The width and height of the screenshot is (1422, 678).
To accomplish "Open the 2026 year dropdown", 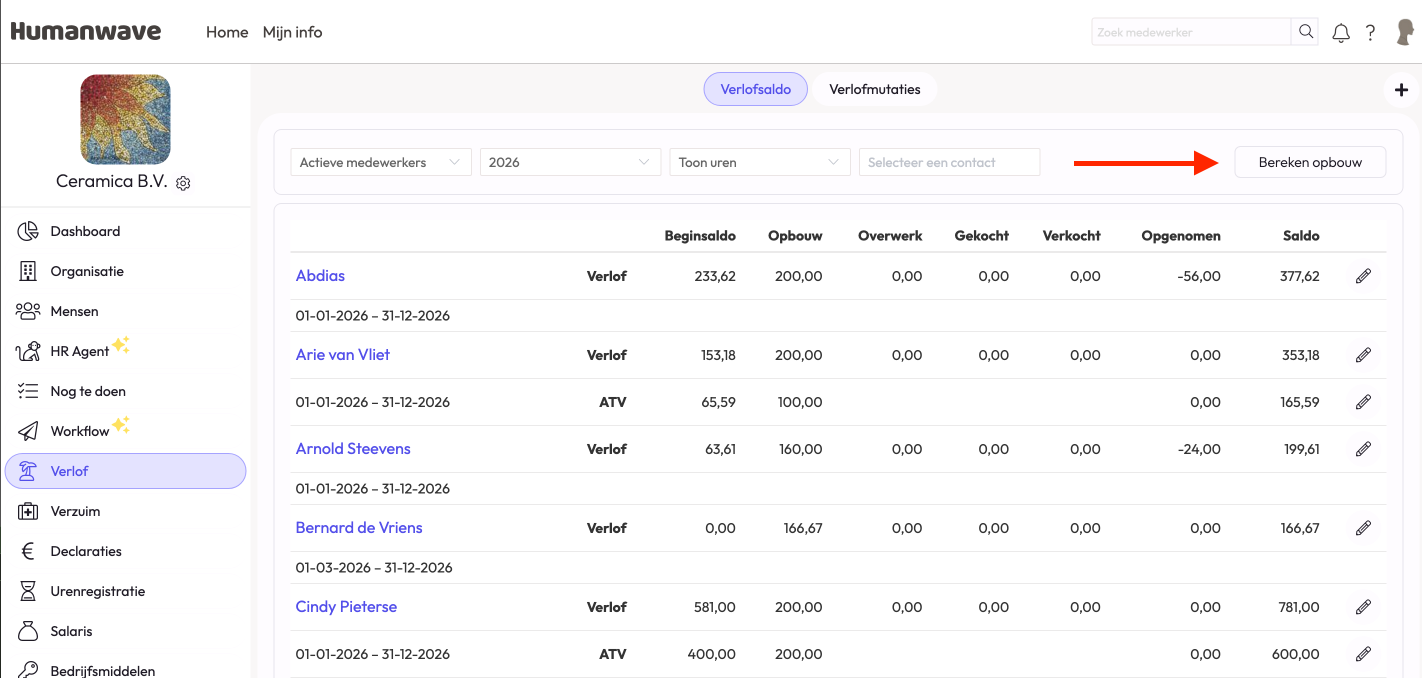I will (x=570, y=162).
